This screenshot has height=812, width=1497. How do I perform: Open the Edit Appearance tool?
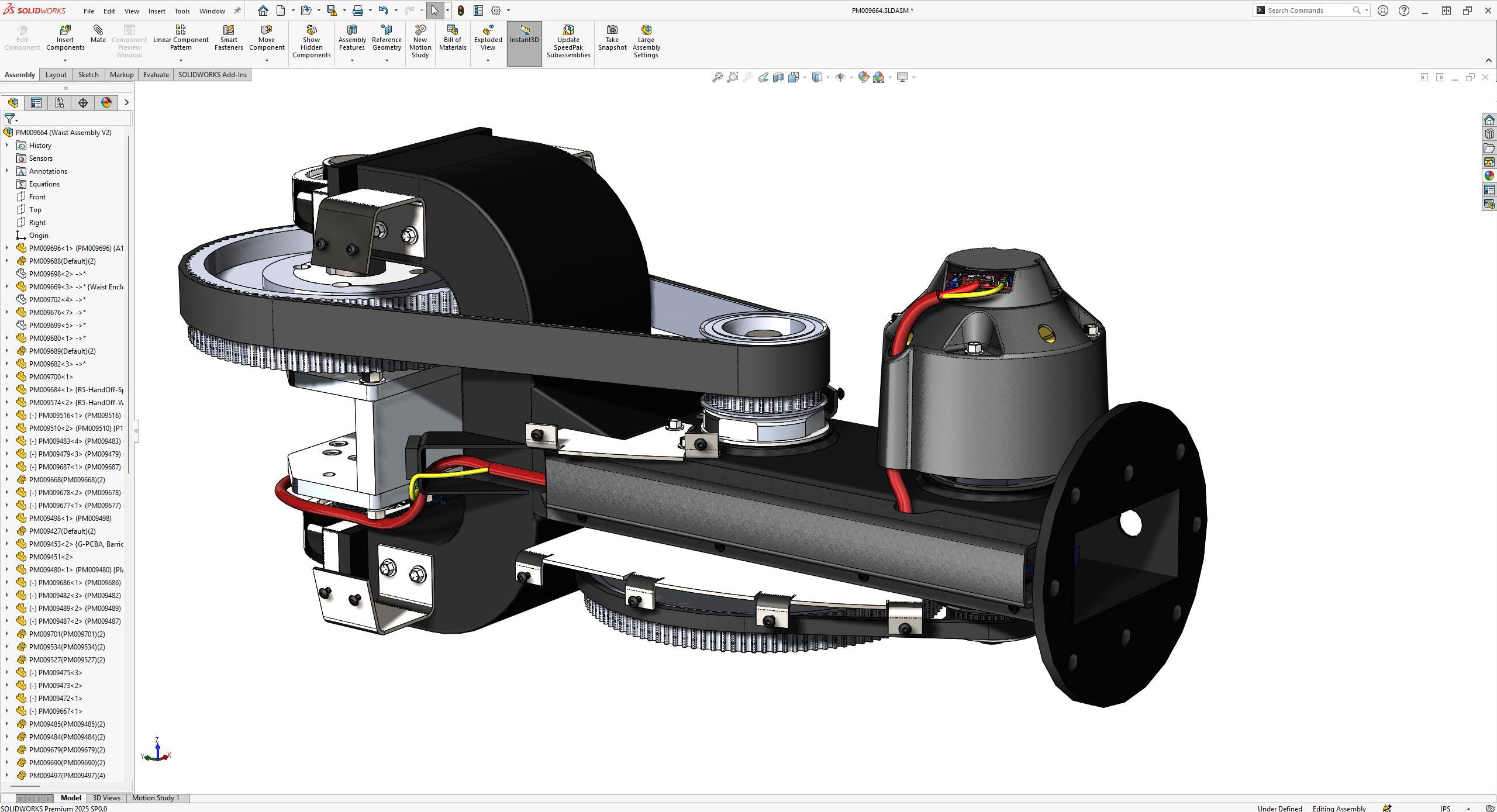pyautogui.click(x=863, y=77)
